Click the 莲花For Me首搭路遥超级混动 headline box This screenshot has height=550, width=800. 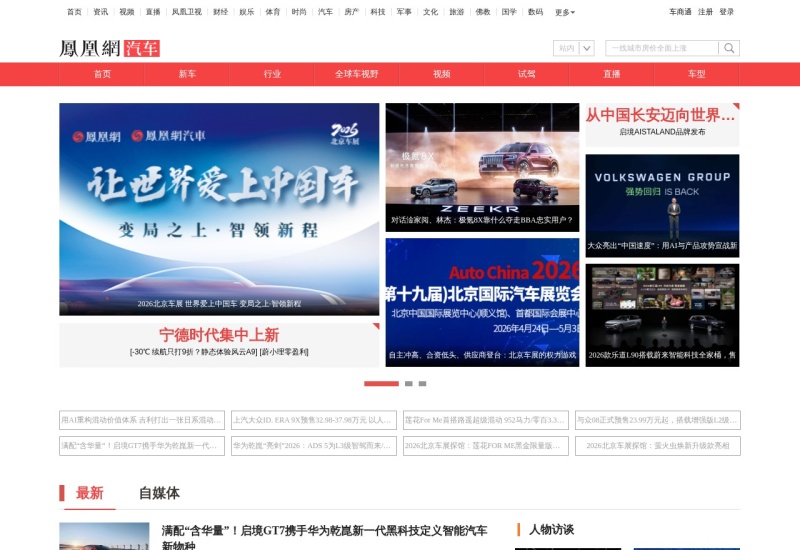pos(486,420)
